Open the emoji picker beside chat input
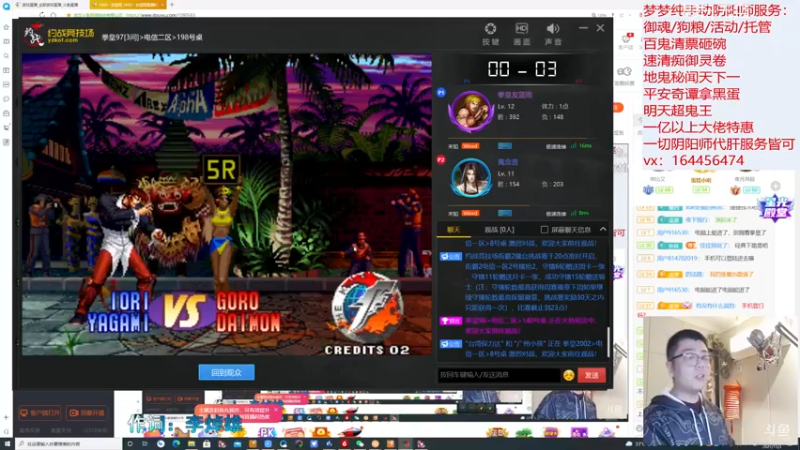800x450 pixels. pyautogui.click(x=568, y=375)
